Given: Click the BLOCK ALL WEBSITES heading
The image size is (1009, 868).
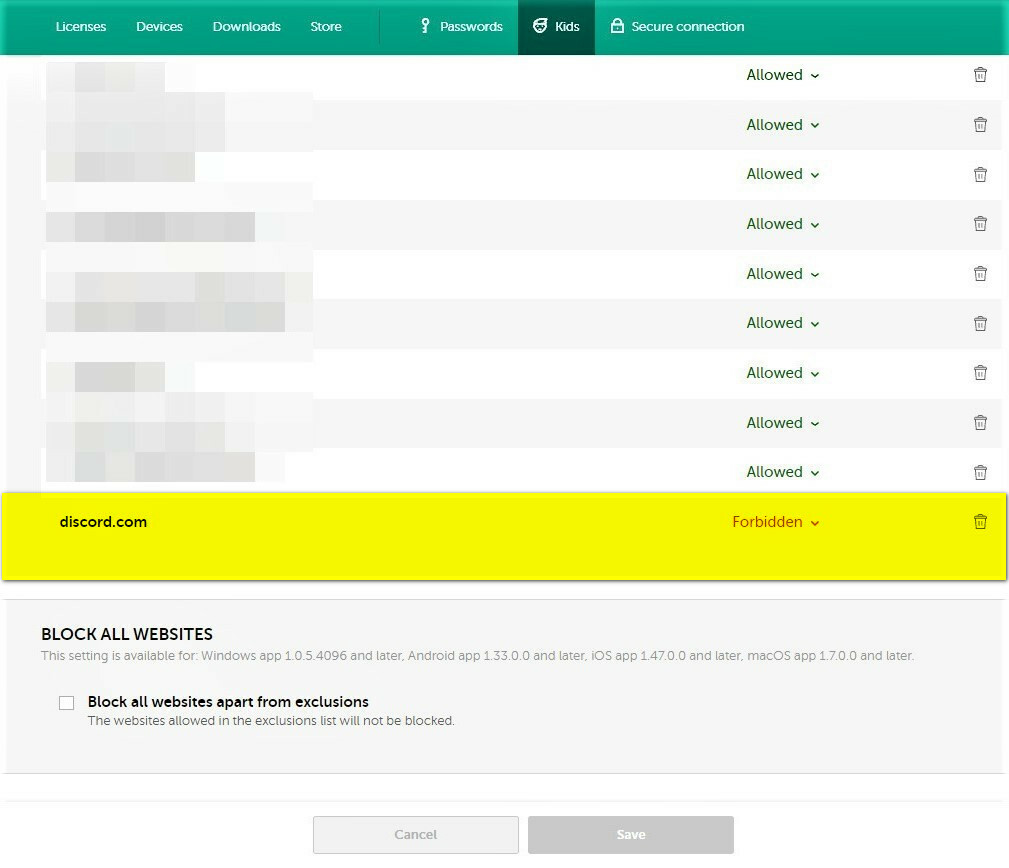Looking at the screenshot, I should coord(127,634).
